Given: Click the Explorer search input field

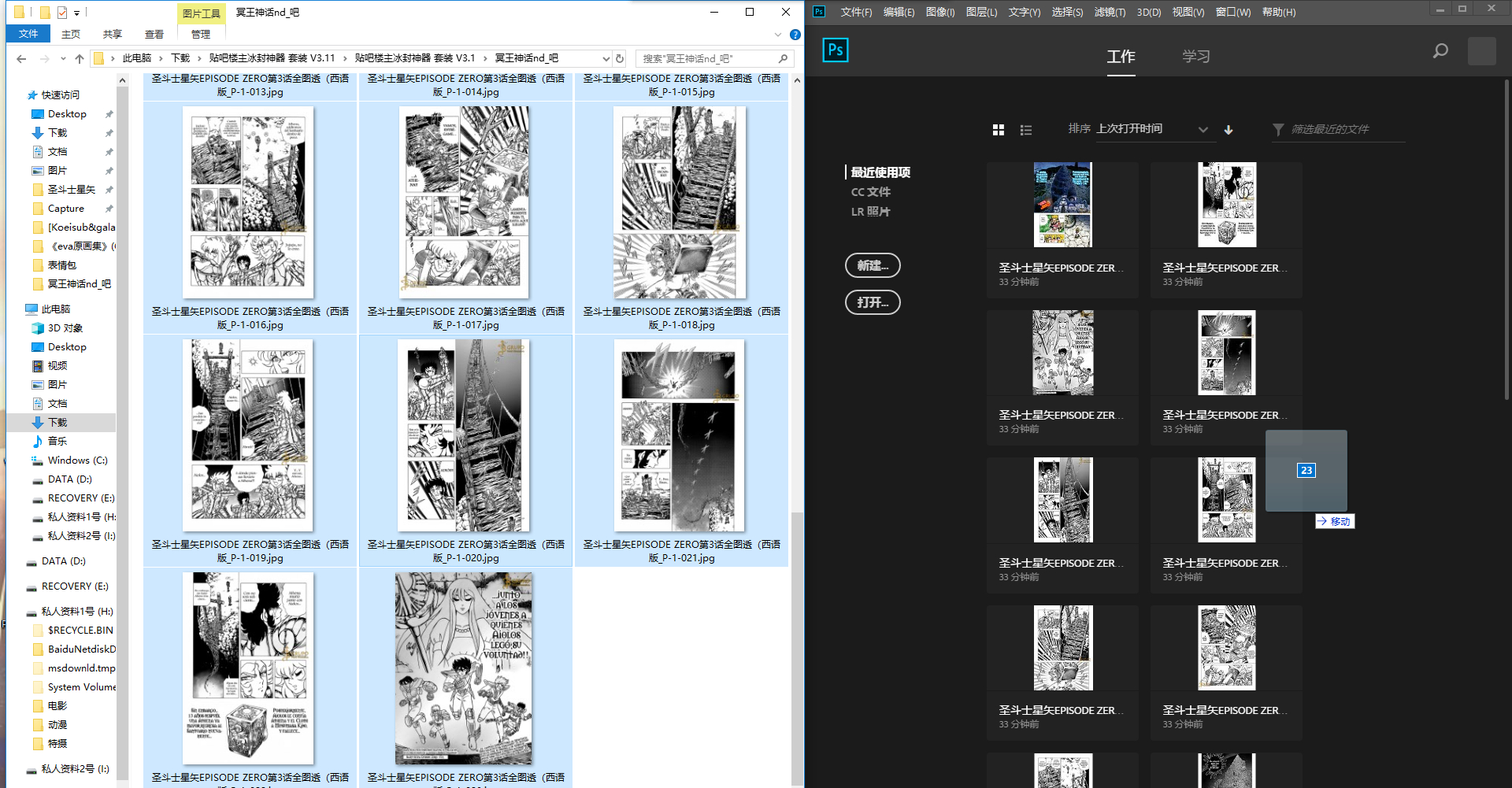Looking at the screenshot, I should (707, 58).
